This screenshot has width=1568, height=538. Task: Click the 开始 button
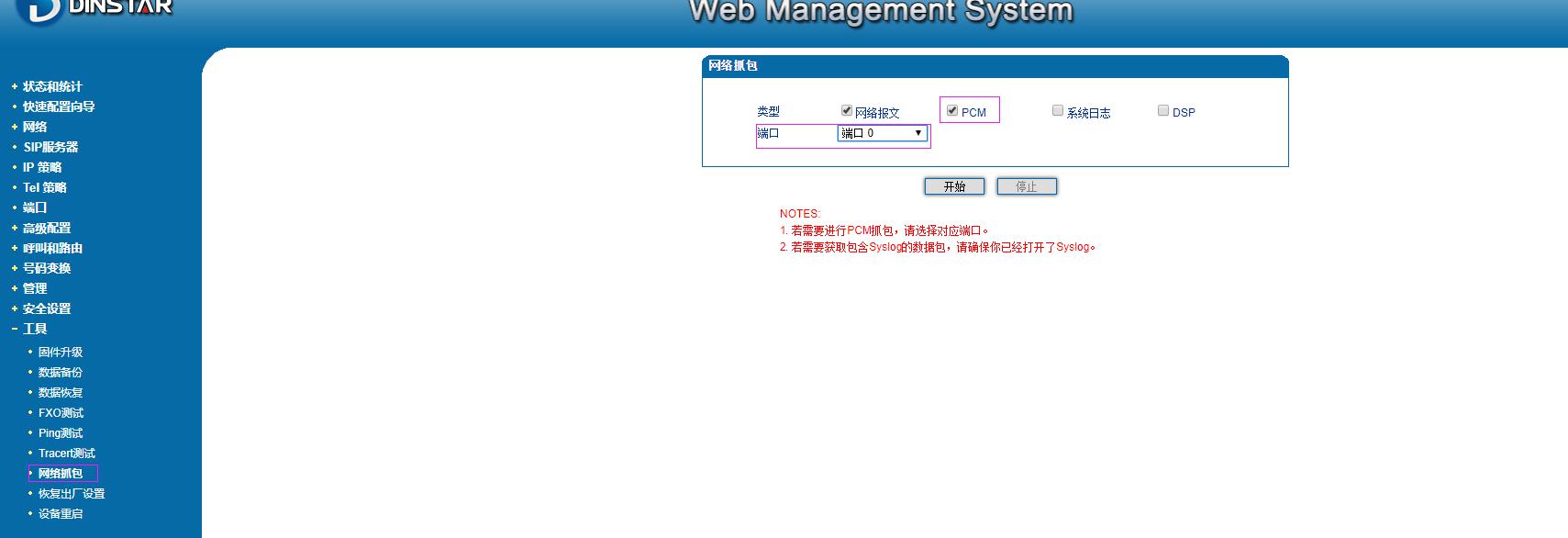coord(954,186)
